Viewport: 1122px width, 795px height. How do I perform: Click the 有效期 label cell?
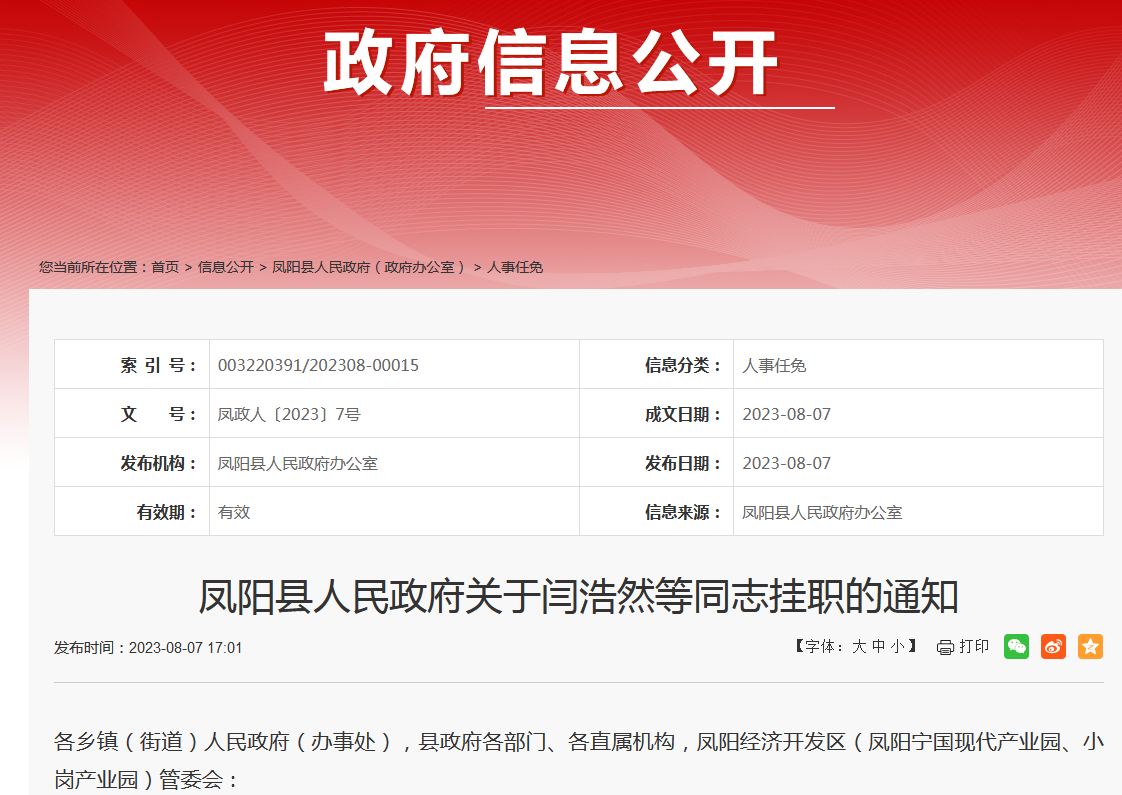click(x=132, y=512)
